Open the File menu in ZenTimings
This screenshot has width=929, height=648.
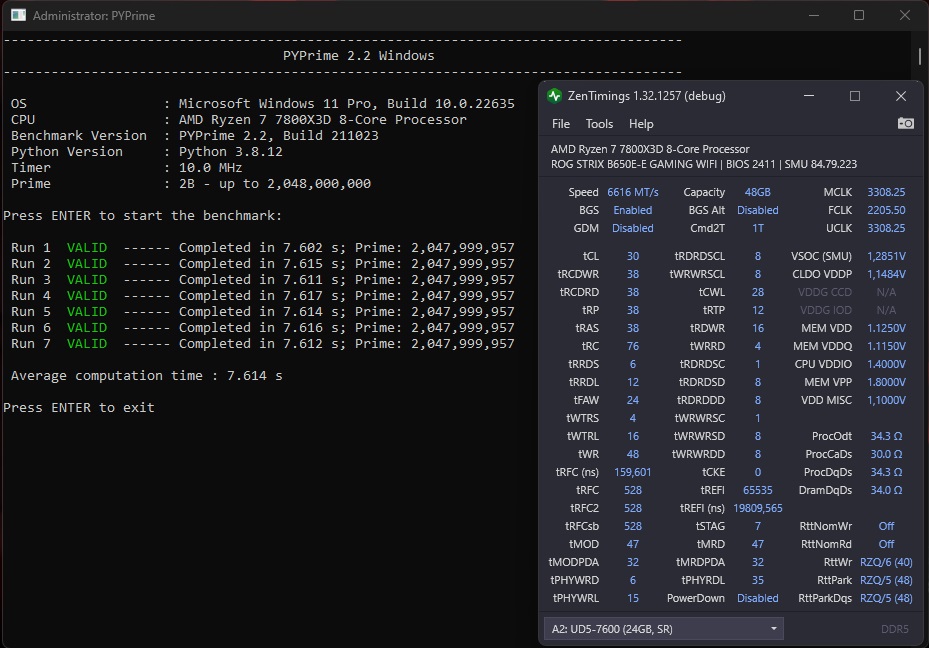560,124
